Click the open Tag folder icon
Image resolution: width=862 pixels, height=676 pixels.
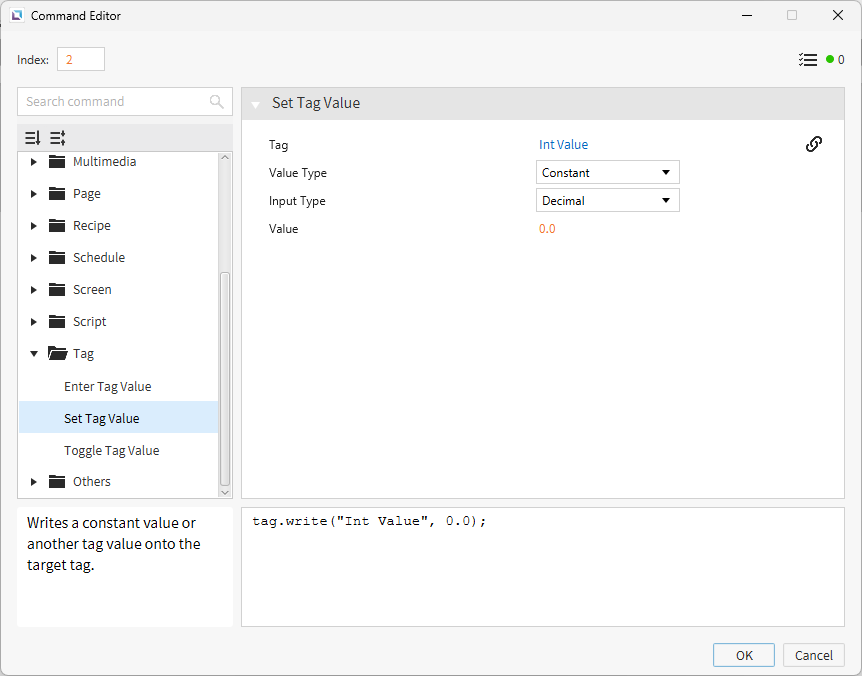[58, 353]
